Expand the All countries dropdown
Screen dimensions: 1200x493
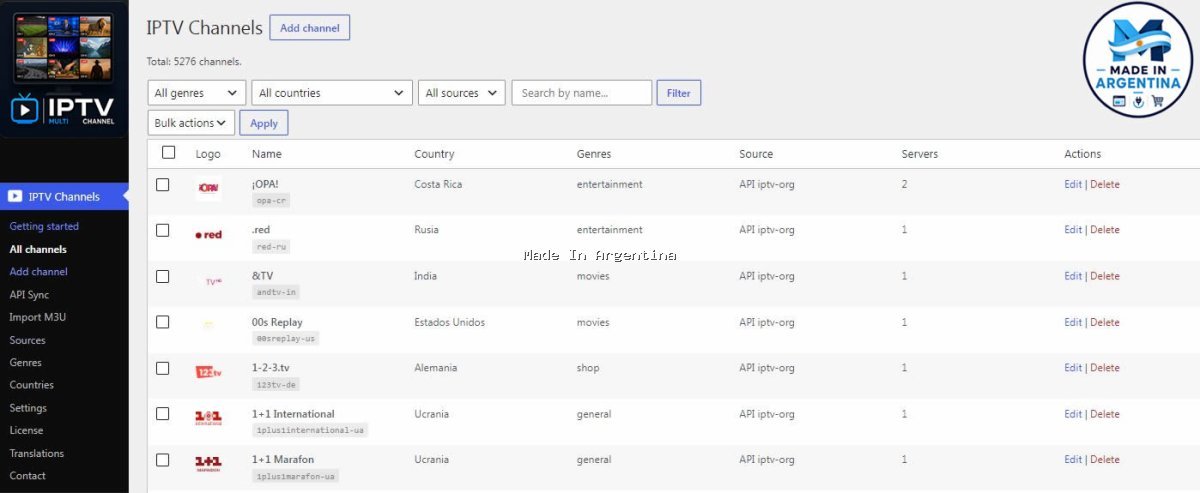332,93
